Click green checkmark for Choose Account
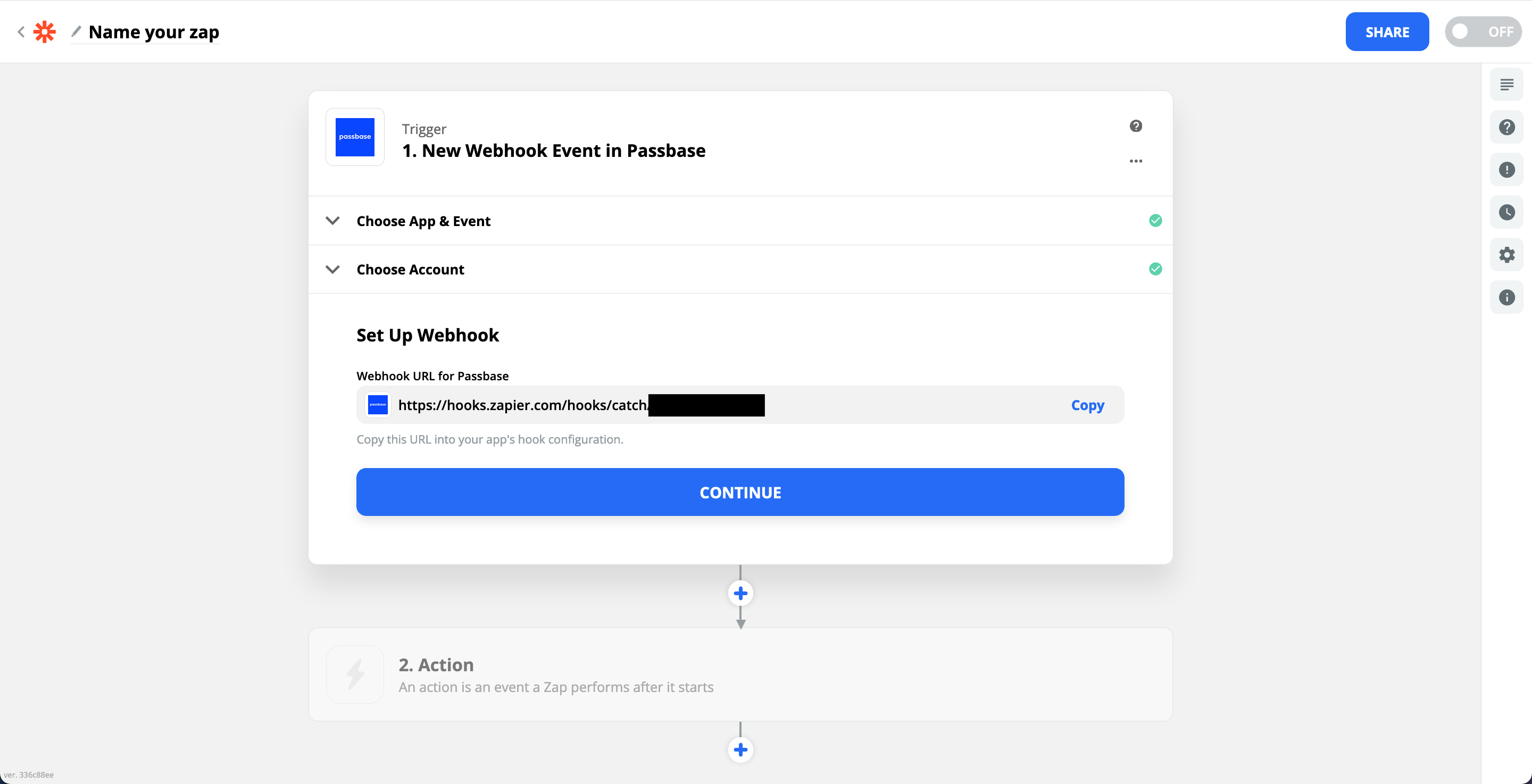The height and width of the screenshot is (784, 1532). tap(1155, 270)
